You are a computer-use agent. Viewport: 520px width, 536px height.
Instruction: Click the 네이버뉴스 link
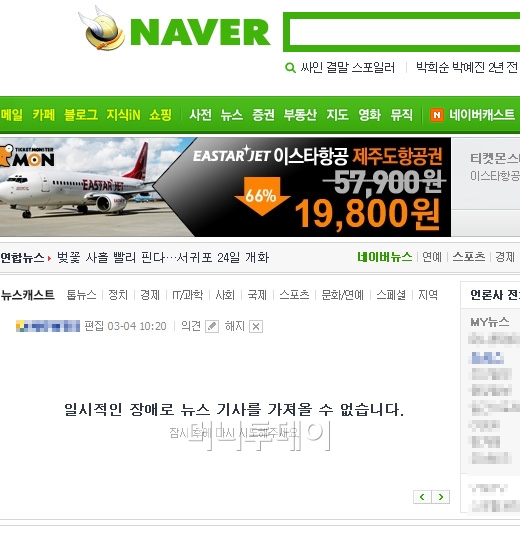tap(385, 257)
